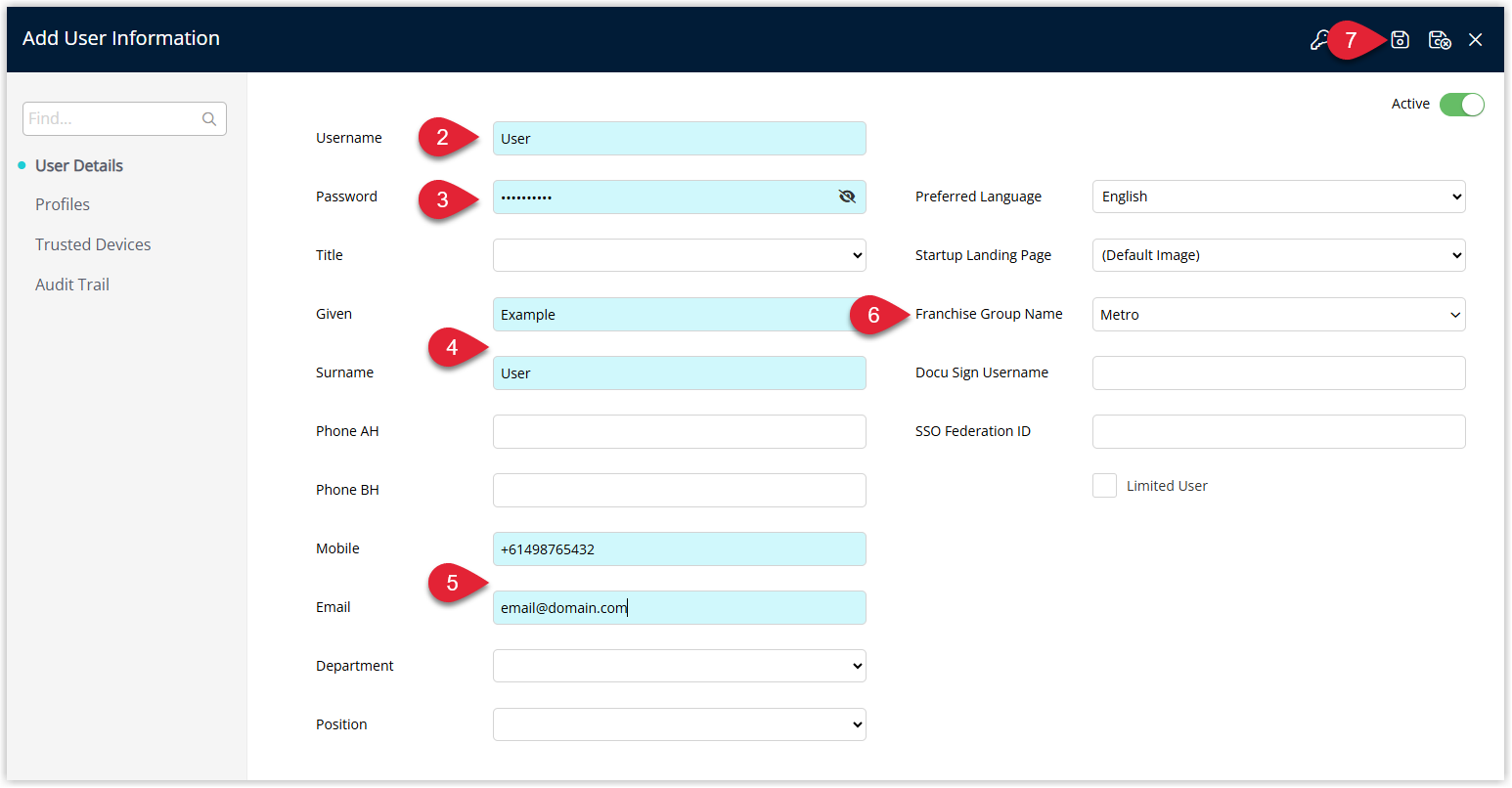Image resolution: width=1512 pixels, height=788 pixels.
Task: Select the User Details section
Action: point(79,165)
